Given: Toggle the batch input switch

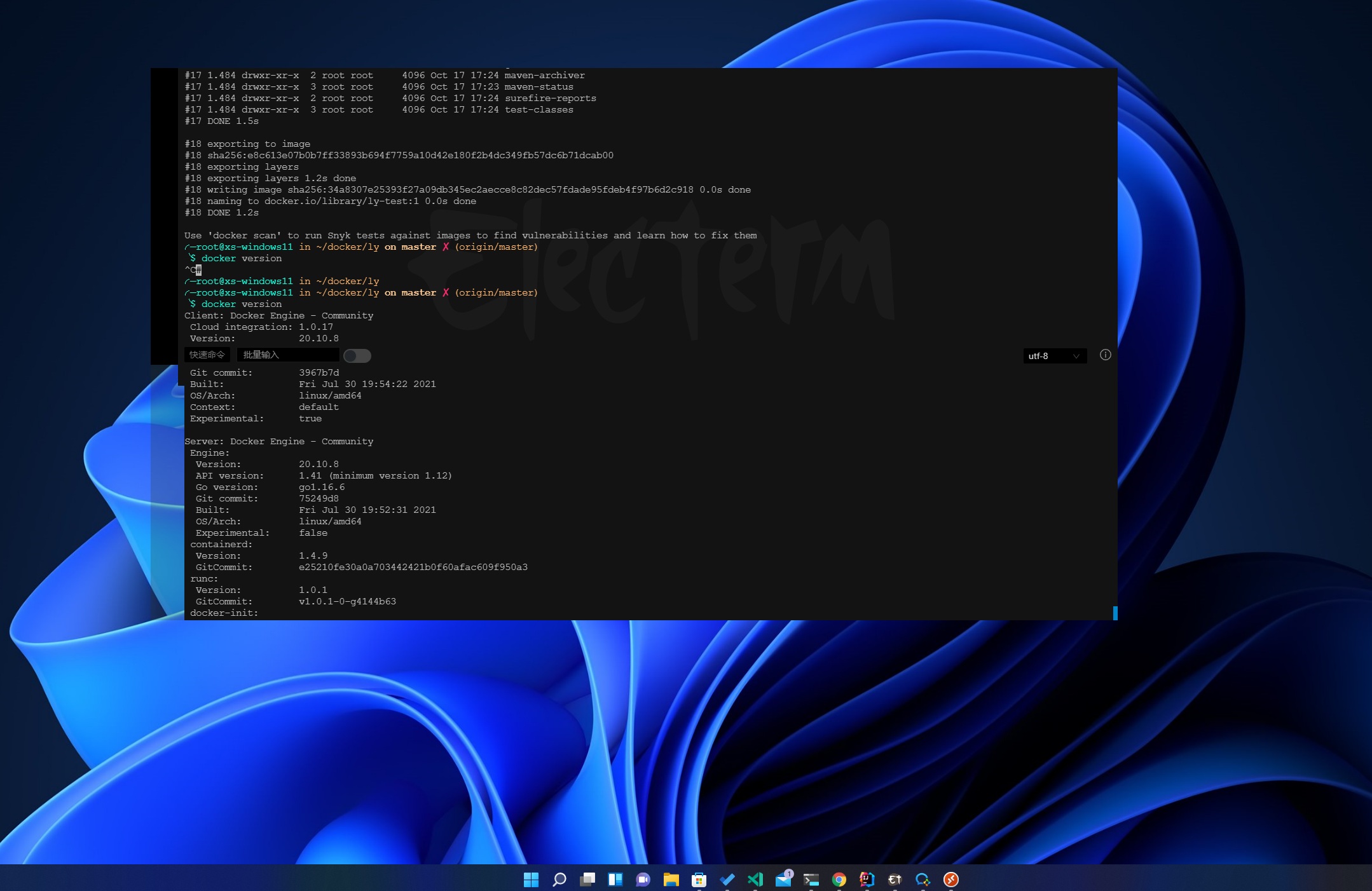Looking at the screenshot, I should 357,356.
